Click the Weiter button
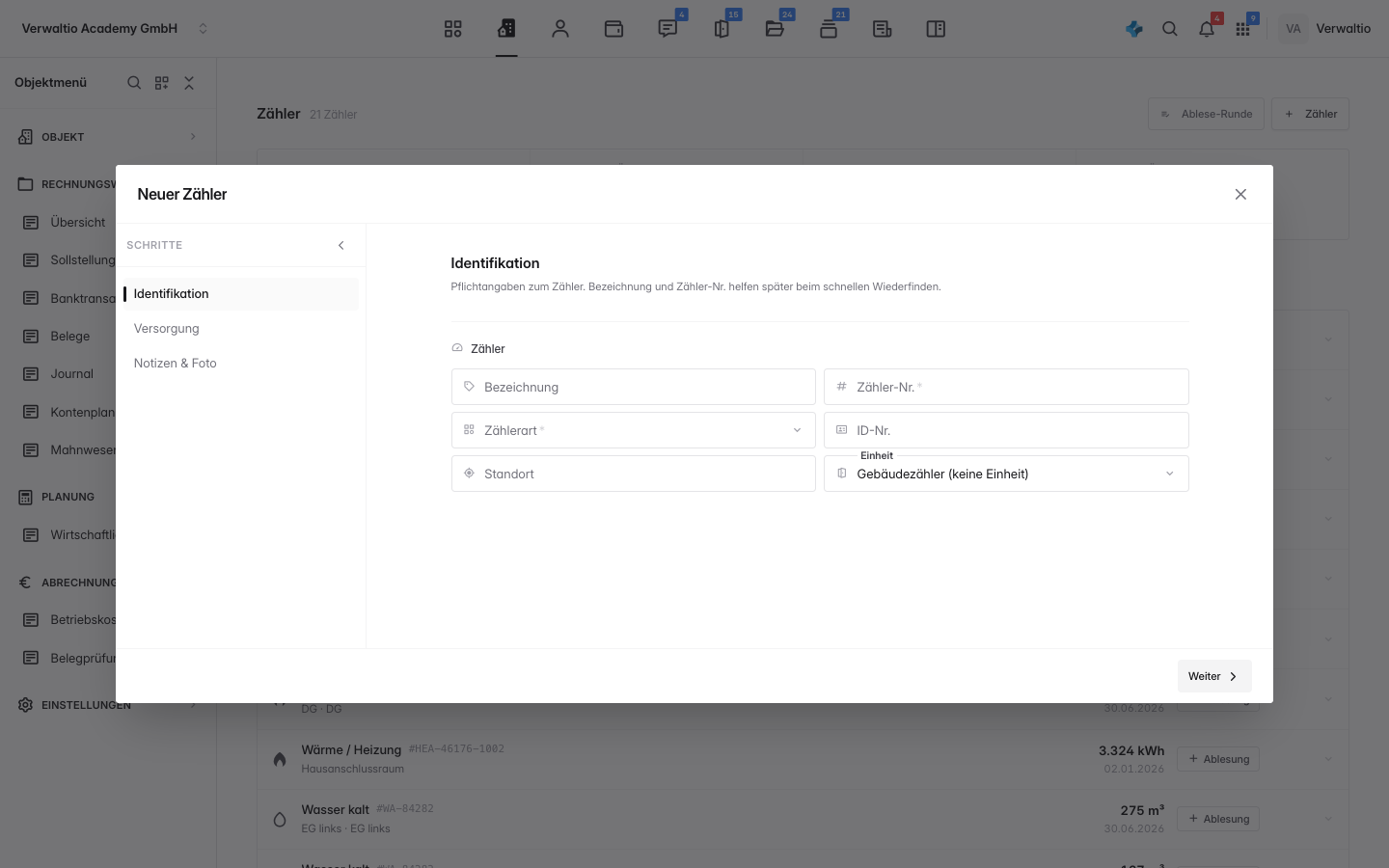Viewport: 1389px width, 868px height. (x=1214, y=676)
